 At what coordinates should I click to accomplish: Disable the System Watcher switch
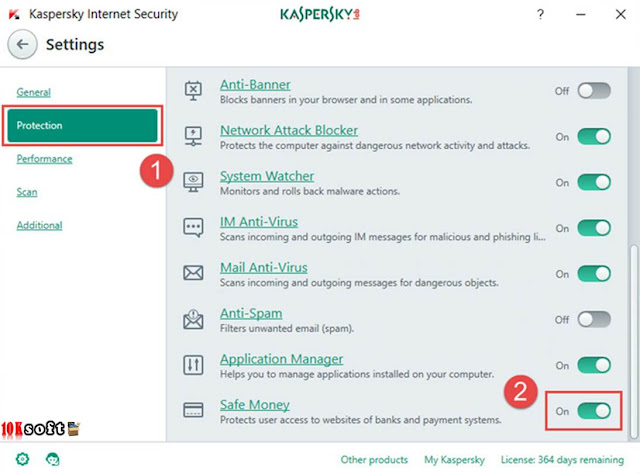point(594,182)
